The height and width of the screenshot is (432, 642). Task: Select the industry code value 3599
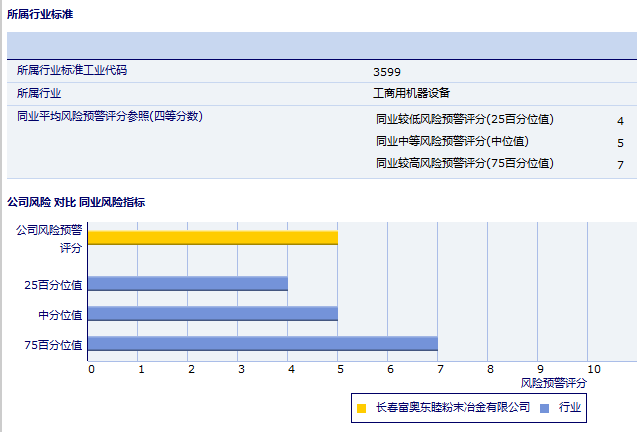tap(386, 72)
